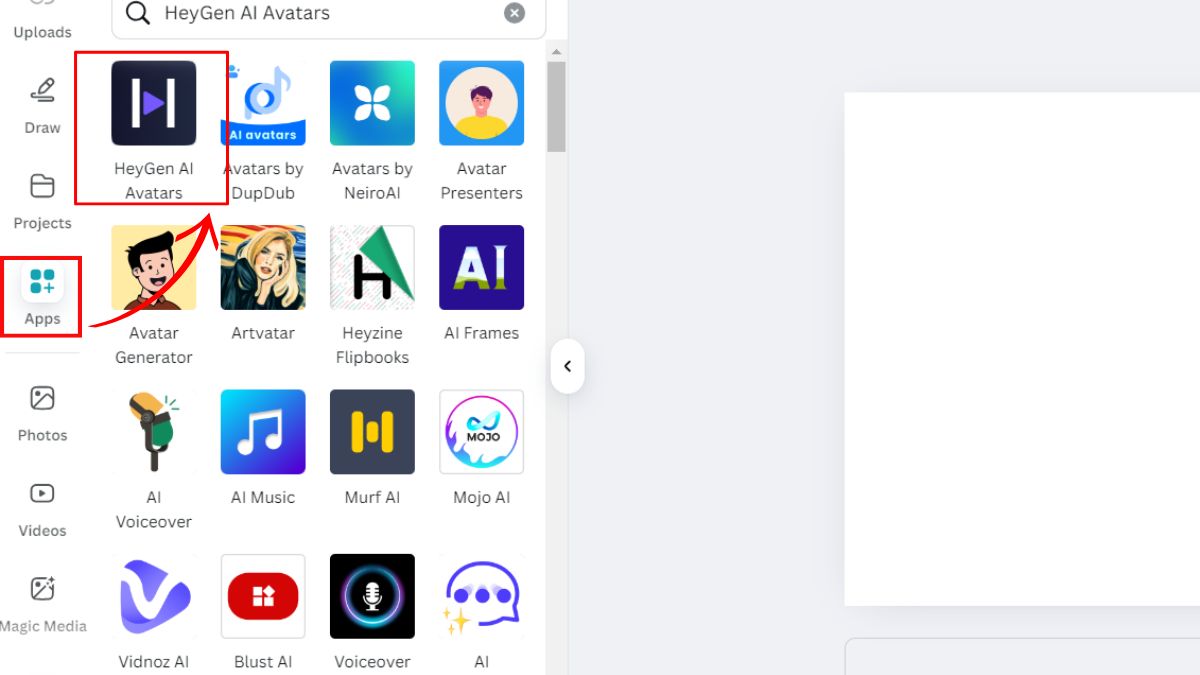This screenshot has height=675, width=1200.
Task: Launch the AI Frames app
Action: (x=481, y=268)
